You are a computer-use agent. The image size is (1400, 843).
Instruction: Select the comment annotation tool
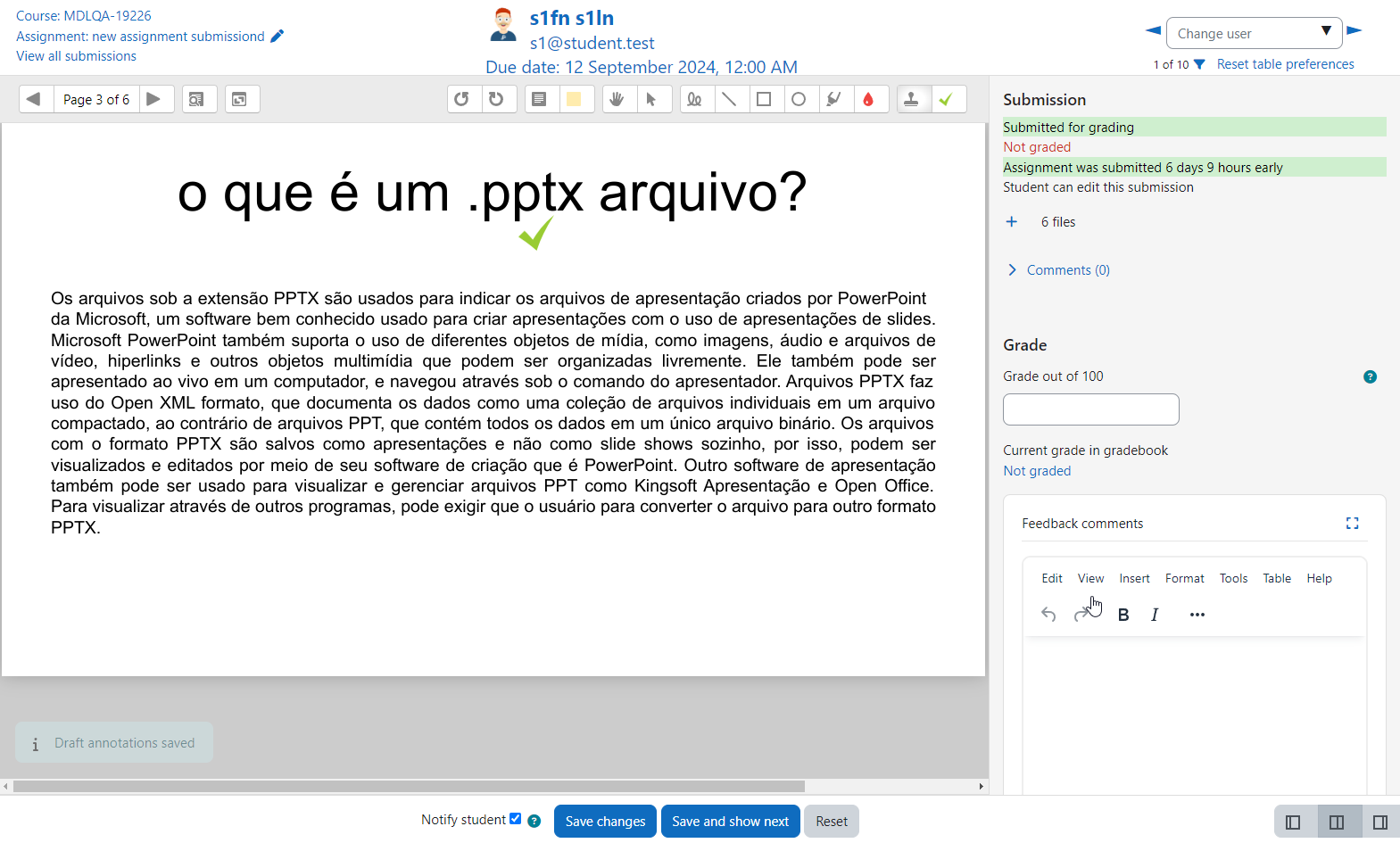click(x=540, y=99)
